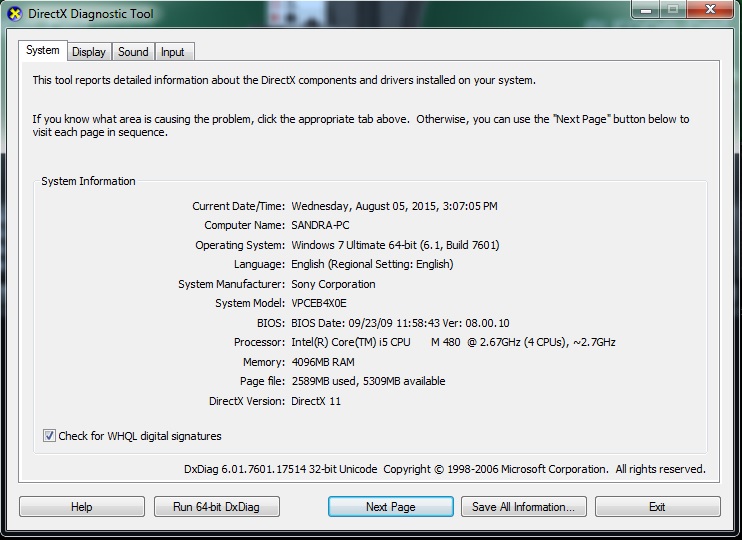Click the Page file label
This screenshot has width=742, height=540.
[263, 381]
